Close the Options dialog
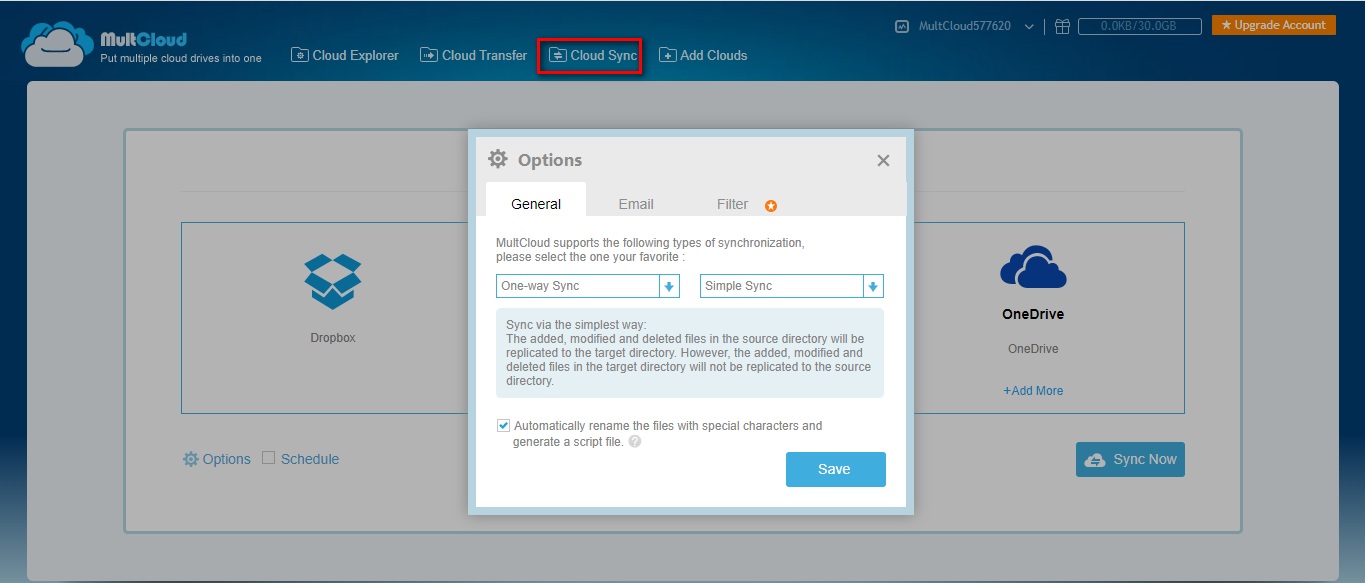Image resolution: width=1365 pixels, height=583 pixels. tap(883, 161)
